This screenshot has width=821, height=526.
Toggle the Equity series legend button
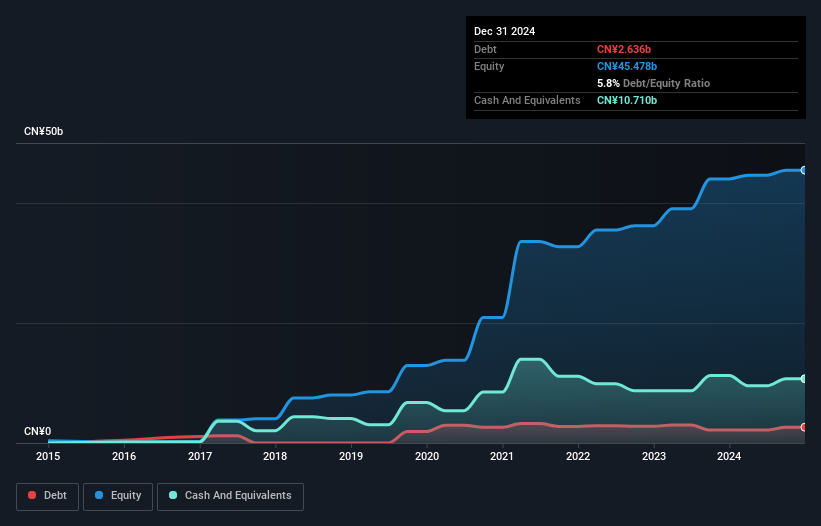pyautogui.click(x=118, y=496)
